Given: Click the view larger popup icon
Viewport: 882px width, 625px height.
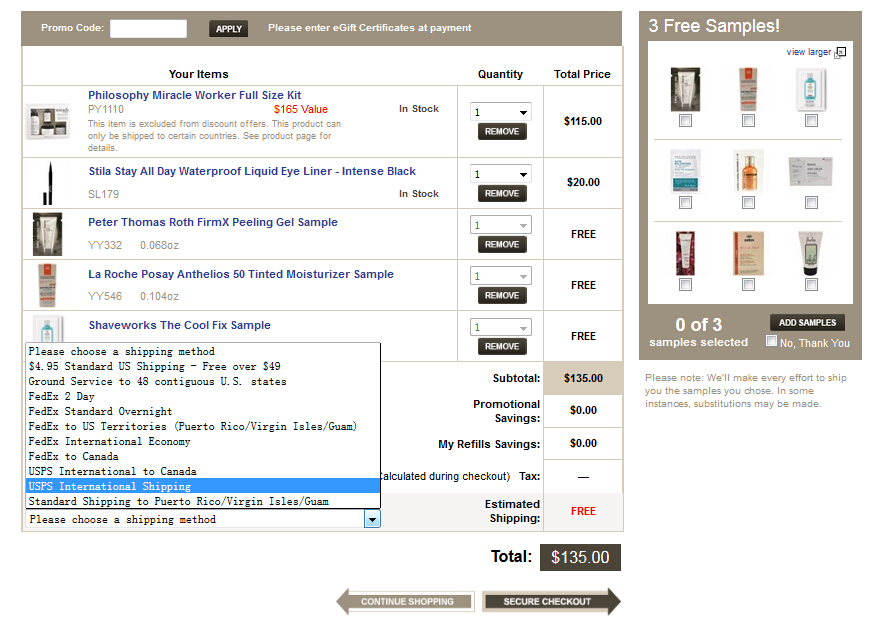Looking at the screenshot, I should coord(840,52).
